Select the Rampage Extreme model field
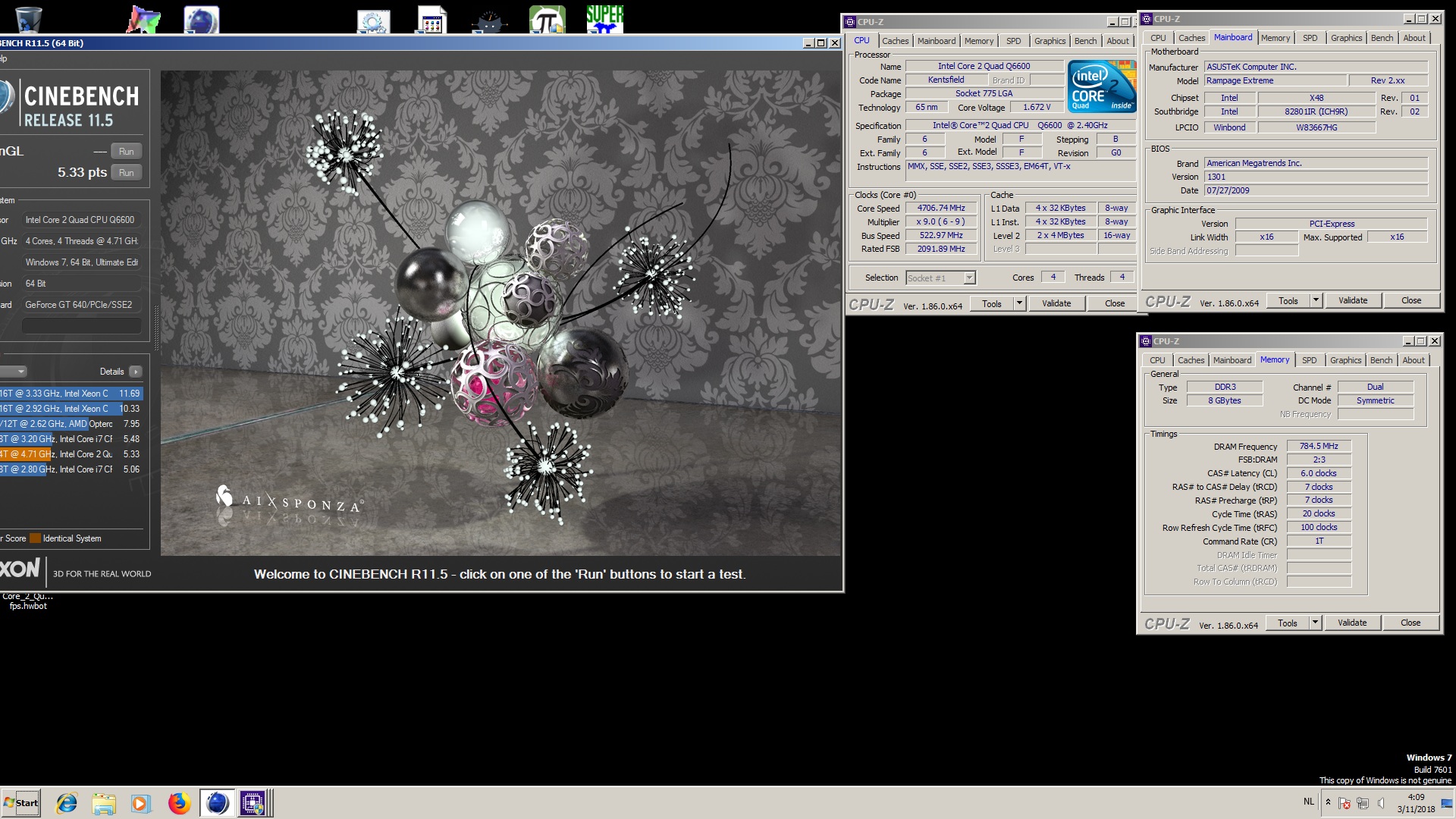 (x=1276, y=81)
